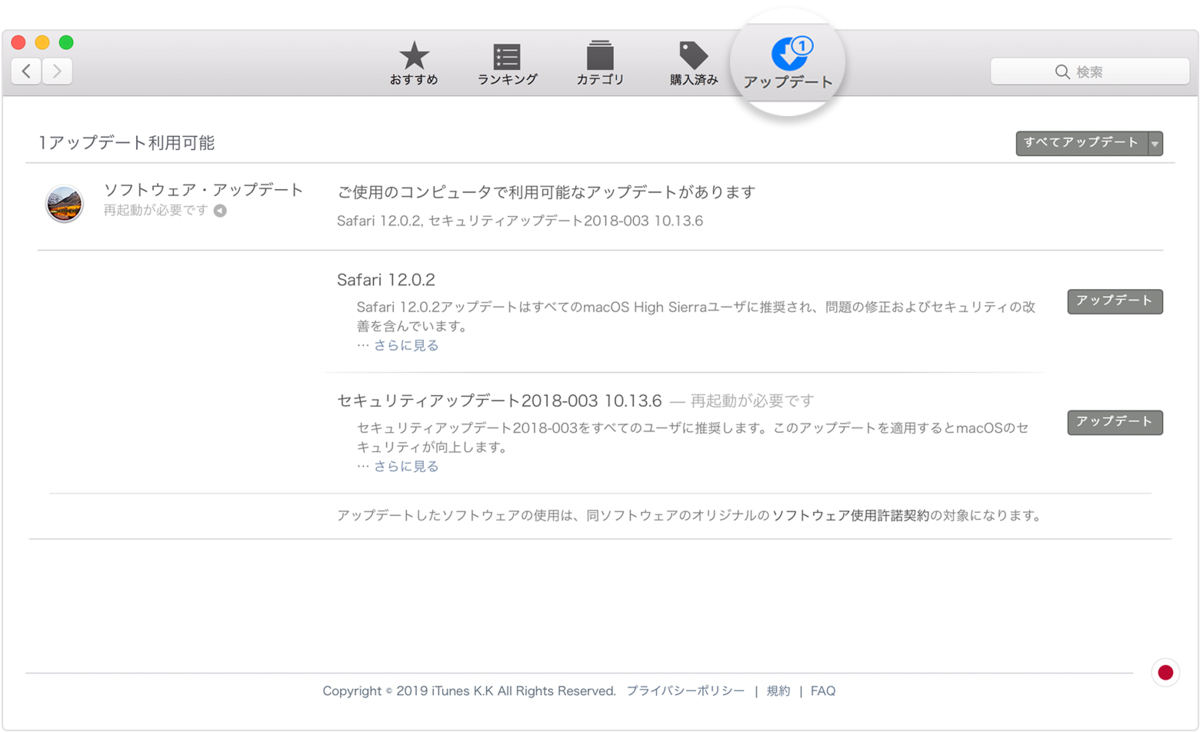The height and width of the screenshot is (732, 1200).
Task: Click the すべてアップデート button
Action: click(x=1082, y=143)
